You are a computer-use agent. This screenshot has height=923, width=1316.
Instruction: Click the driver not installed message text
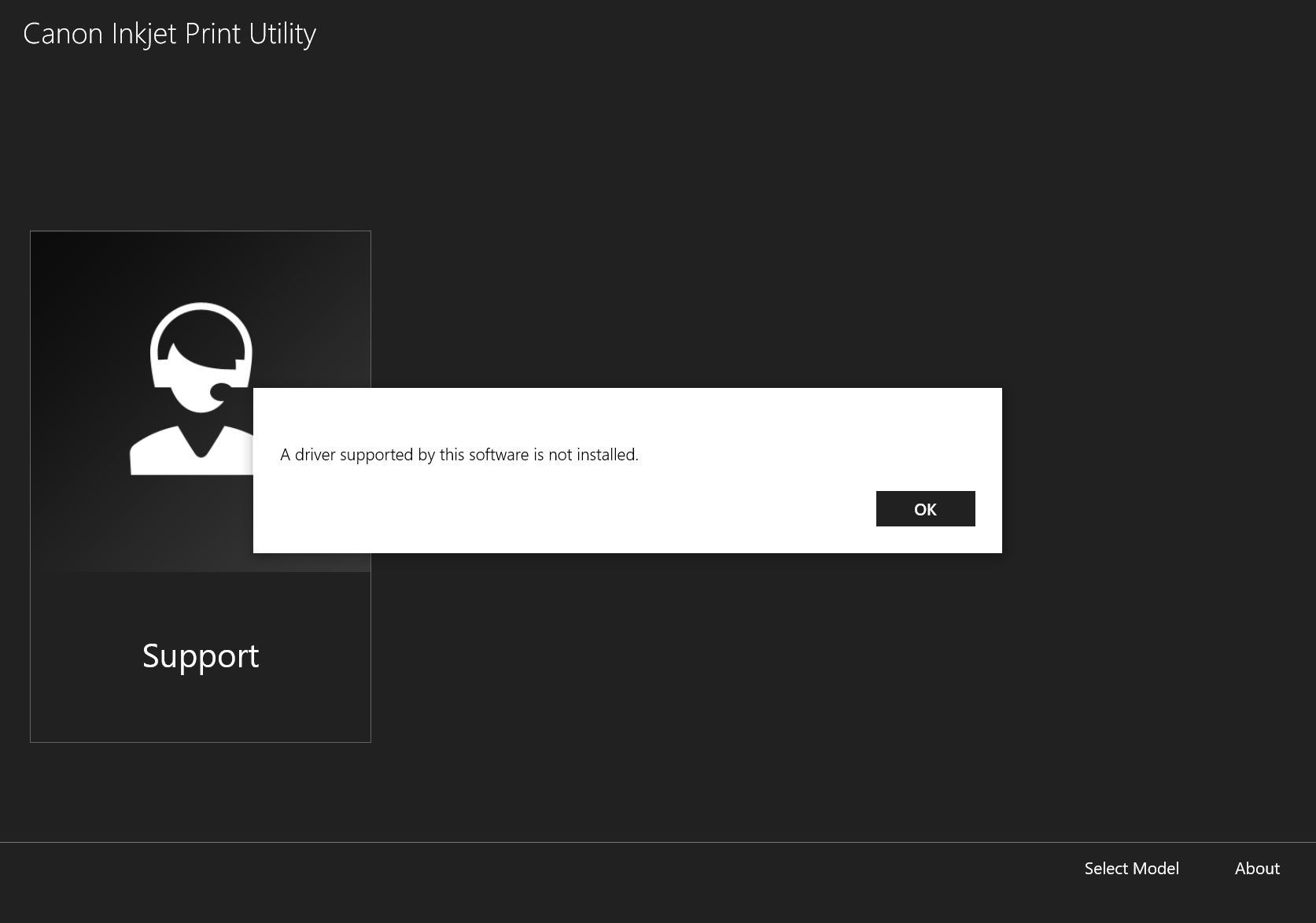[459, 455]
